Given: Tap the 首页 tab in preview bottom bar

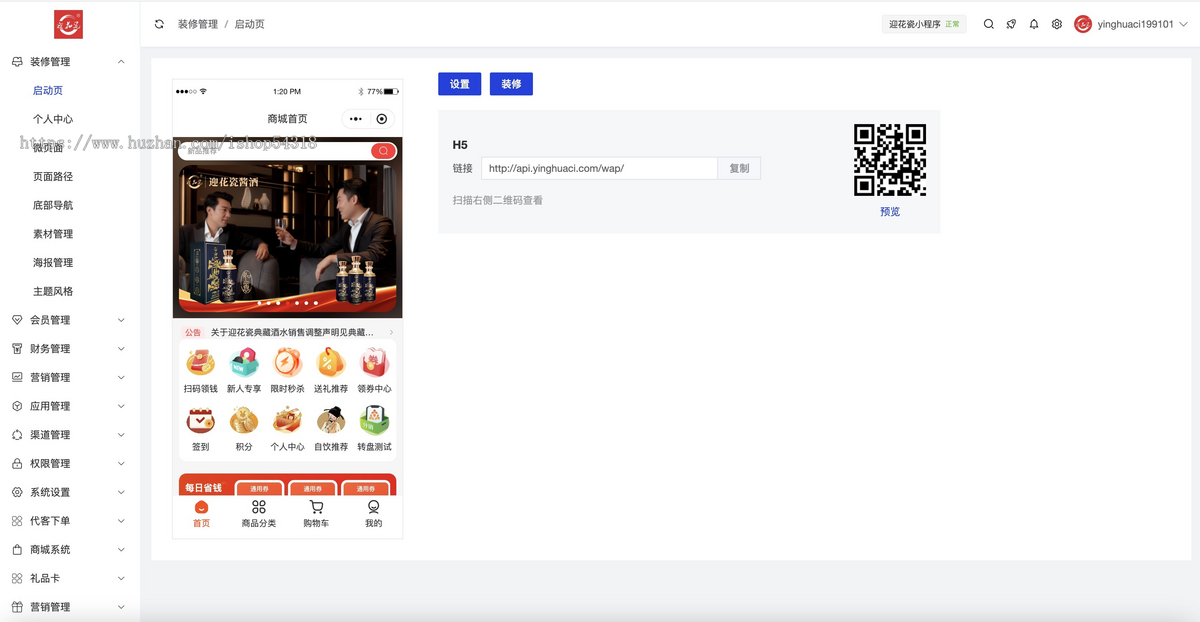Looking at the screenshot, I should click(202, 514).
